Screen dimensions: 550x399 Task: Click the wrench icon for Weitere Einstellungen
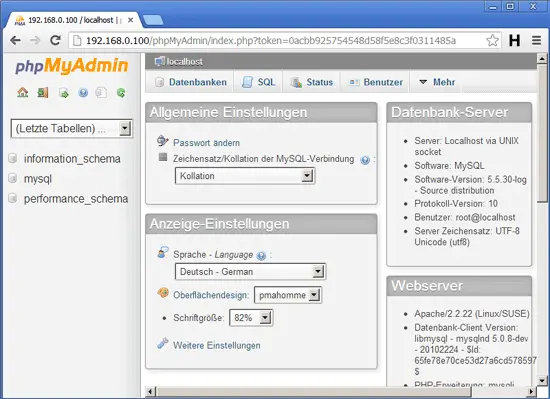click(x=163, y=343)
